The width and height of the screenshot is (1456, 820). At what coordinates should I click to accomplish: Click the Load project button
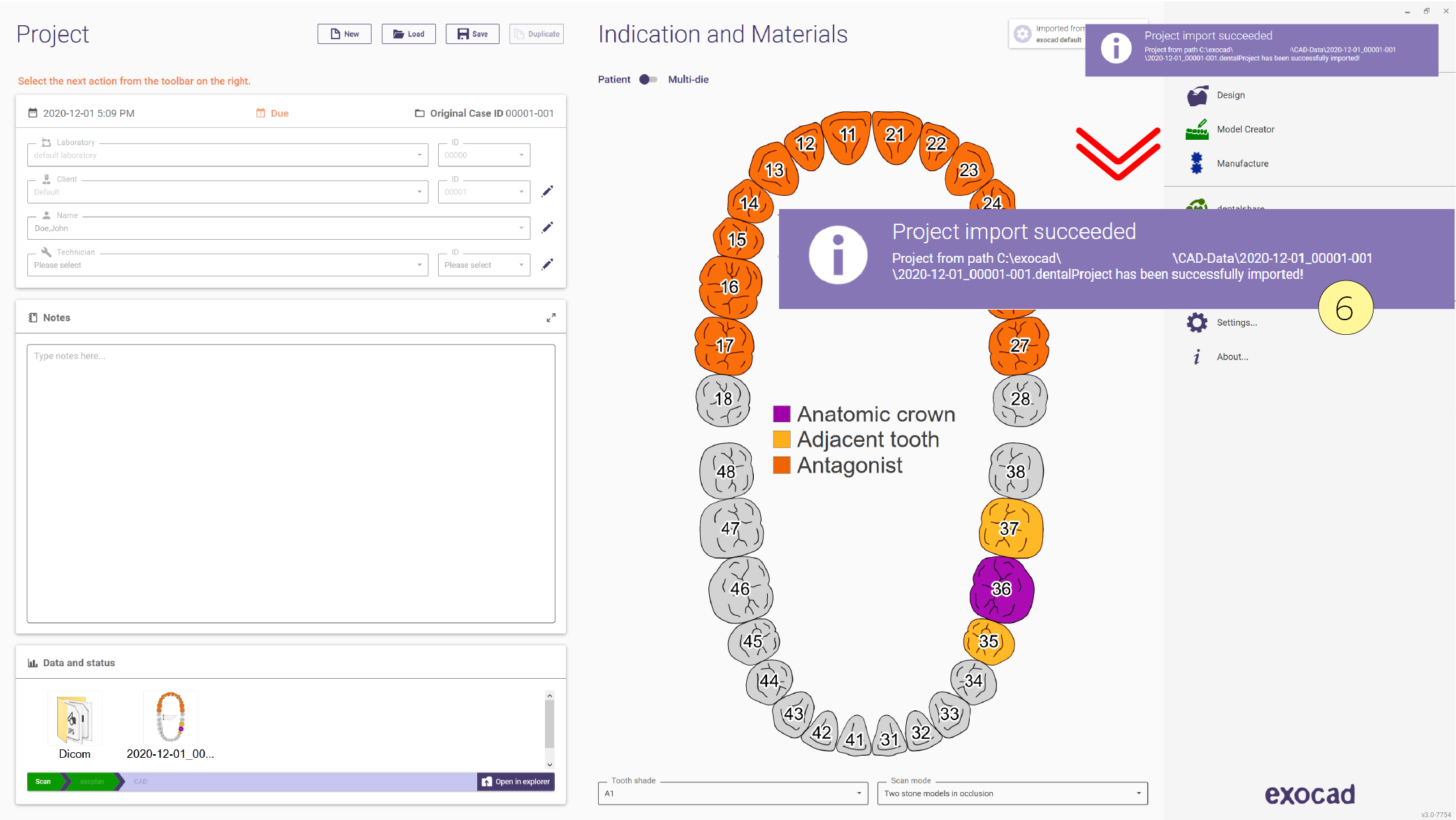coord(409,34)
